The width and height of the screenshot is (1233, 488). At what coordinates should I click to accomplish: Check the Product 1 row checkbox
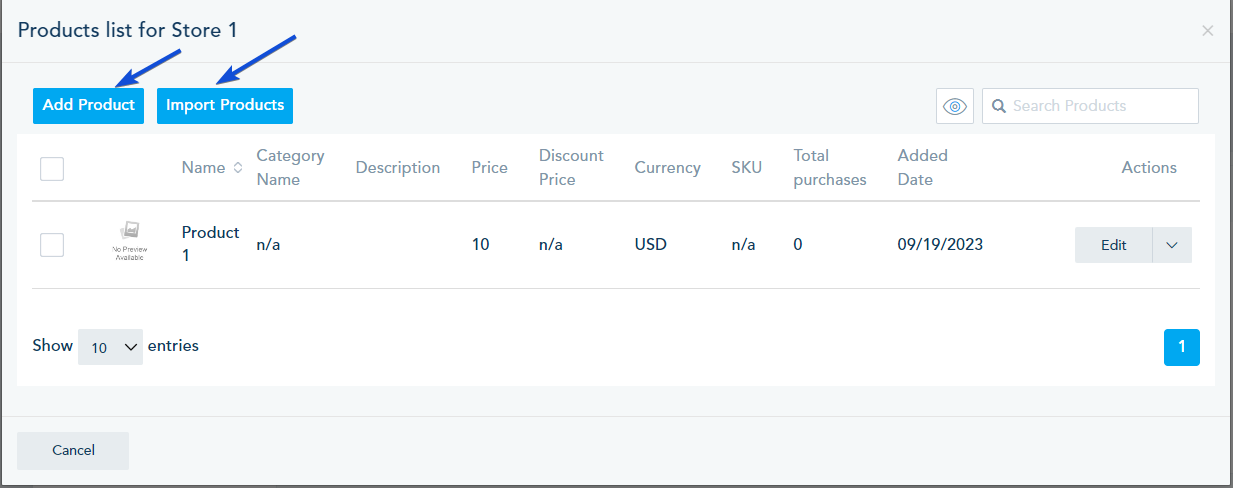52,244
